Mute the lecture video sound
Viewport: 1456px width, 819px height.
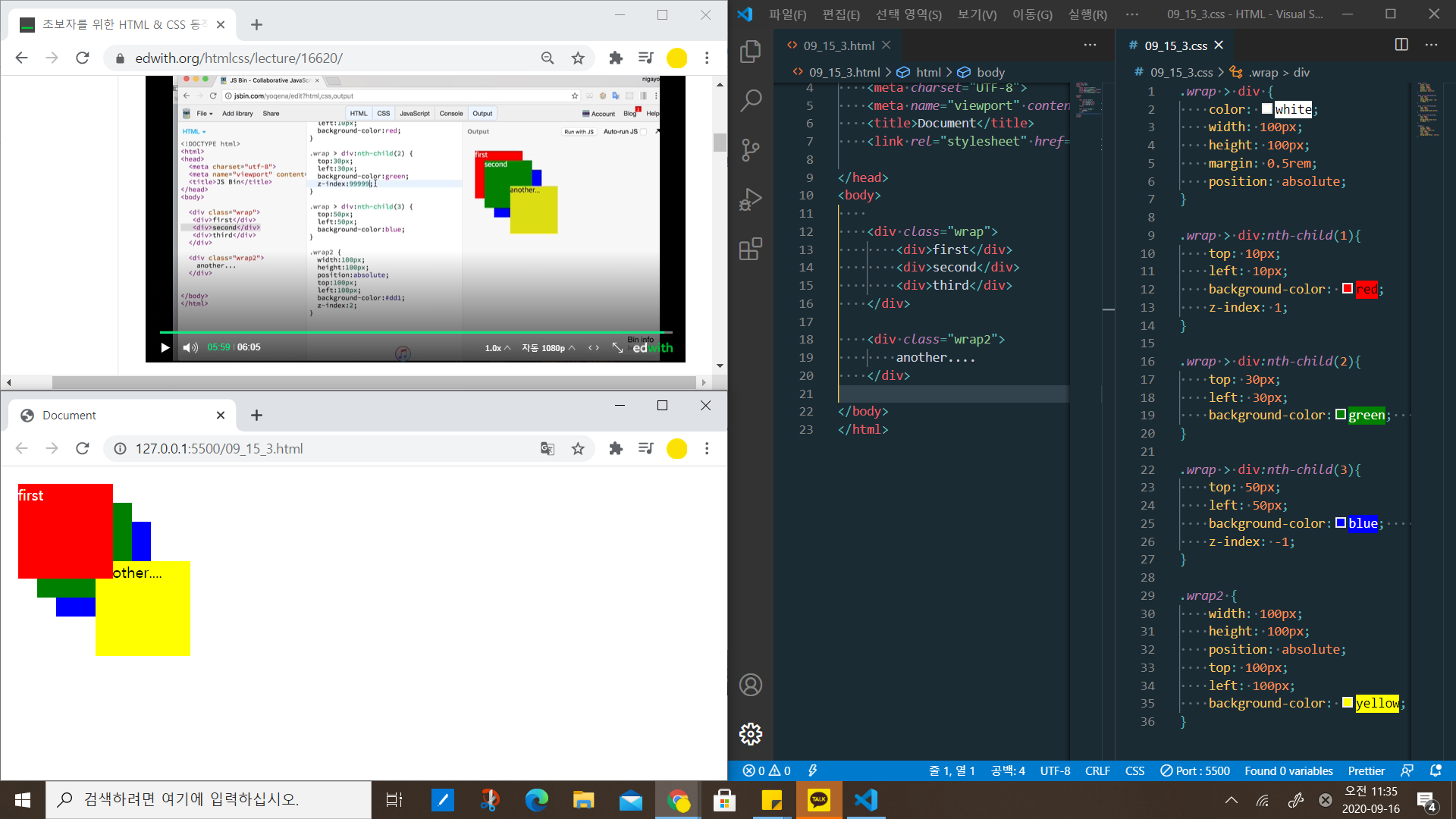tap(190, 348)
